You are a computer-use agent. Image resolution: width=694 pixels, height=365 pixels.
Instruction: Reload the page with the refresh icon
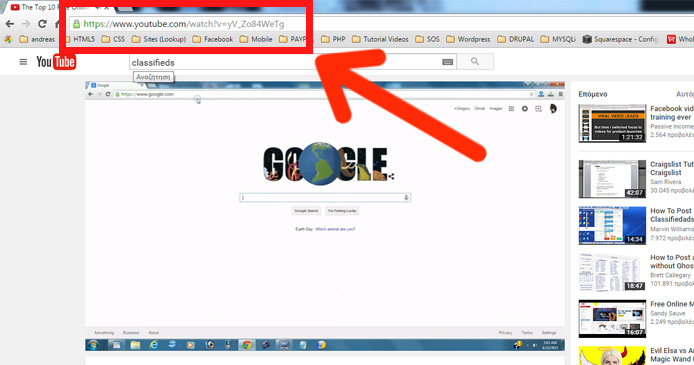(42, 24)
